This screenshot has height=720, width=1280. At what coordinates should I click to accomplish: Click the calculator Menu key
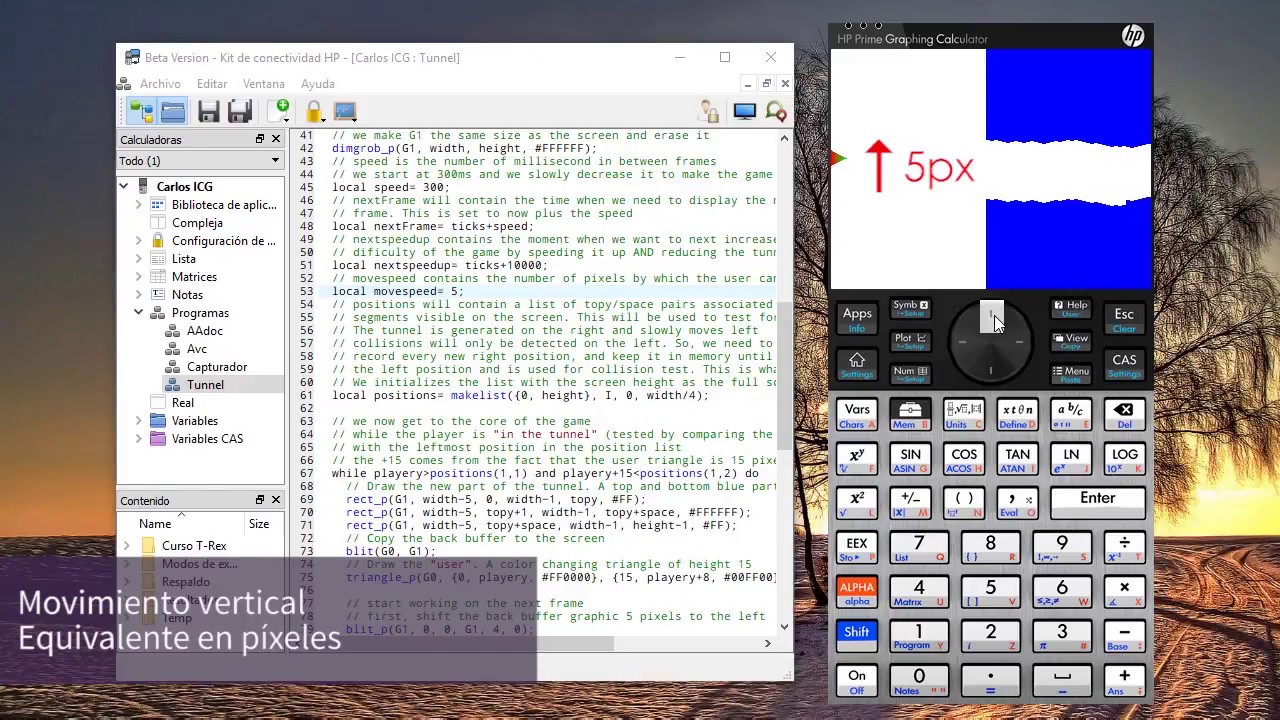tap(1070, 373)
